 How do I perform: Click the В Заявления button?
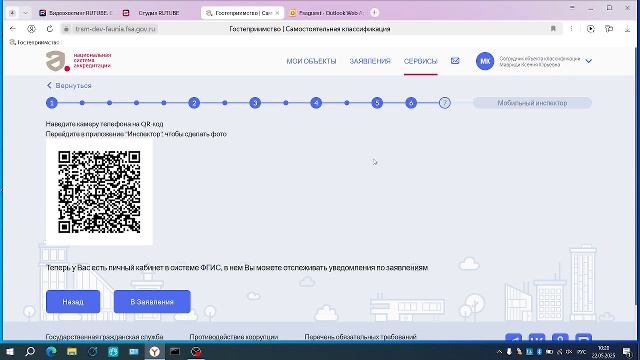[x=152, y=302]
